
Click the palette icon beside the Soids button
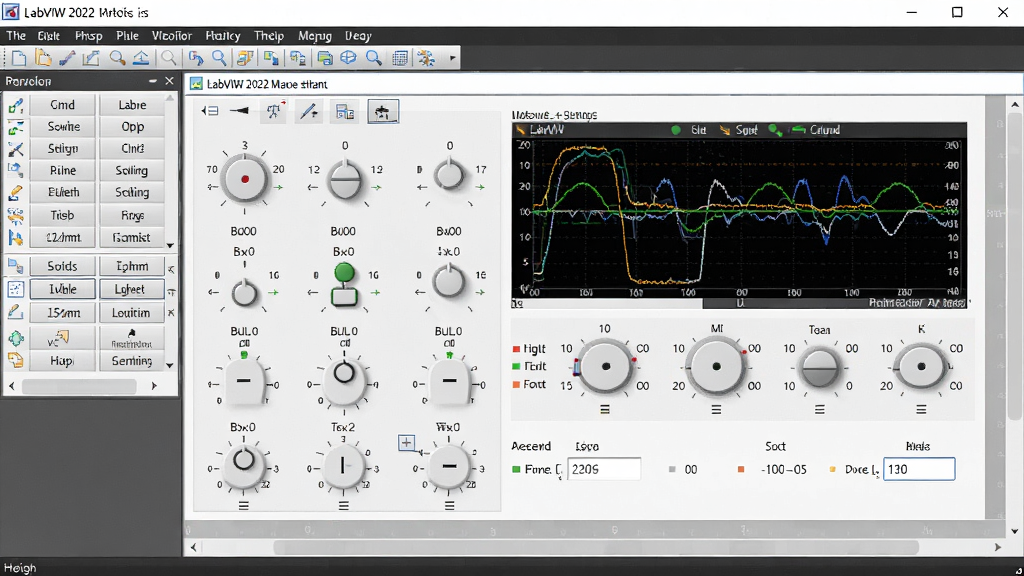[16, 266]
